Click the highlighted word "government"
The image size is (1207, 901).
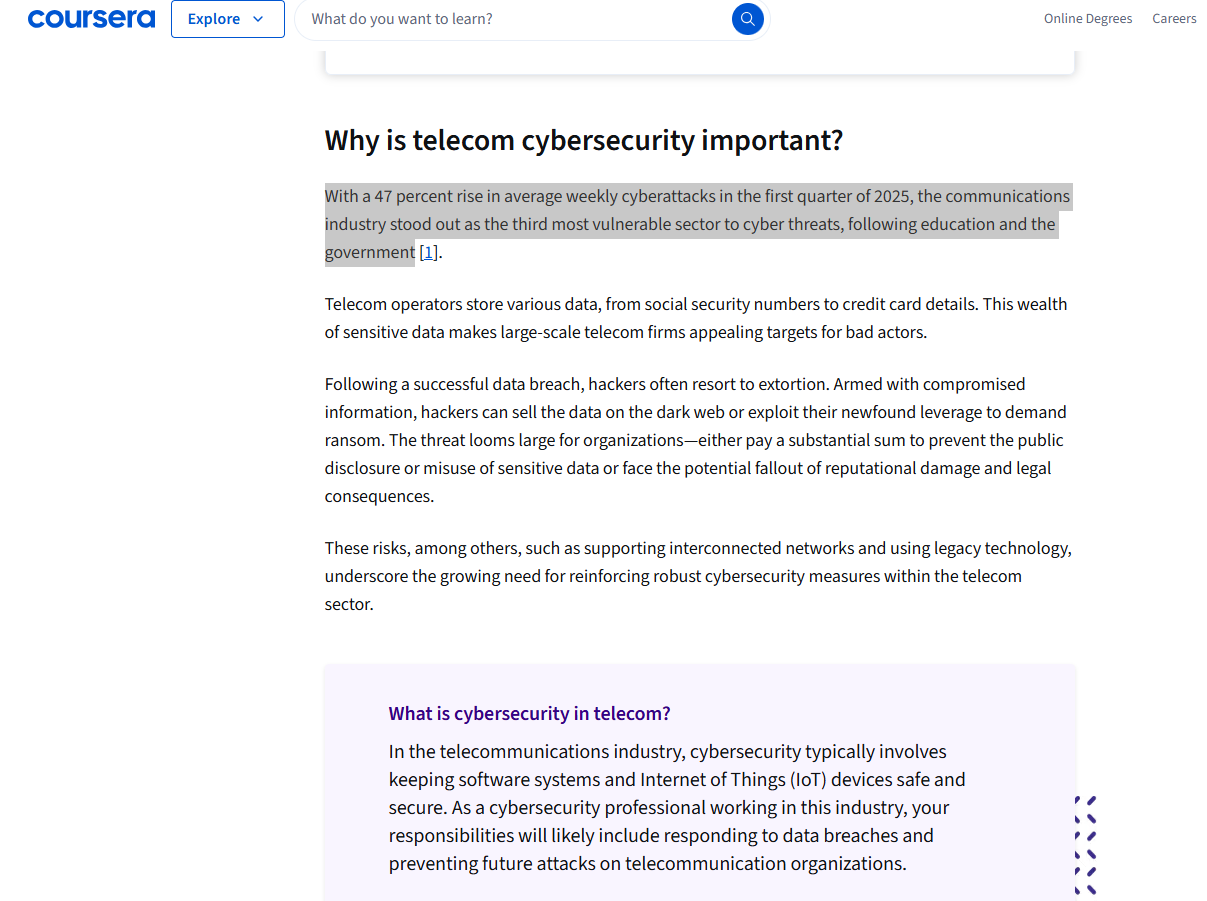coord(369,252)
